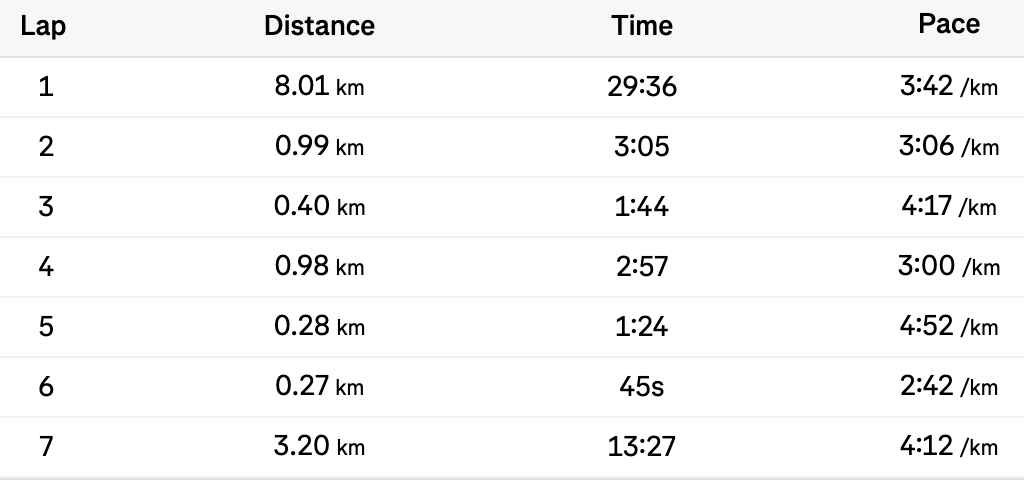The height and width of the screenshot is (480, 1024).
Task: Click the Time column header
Action: (x=642, y=26)
